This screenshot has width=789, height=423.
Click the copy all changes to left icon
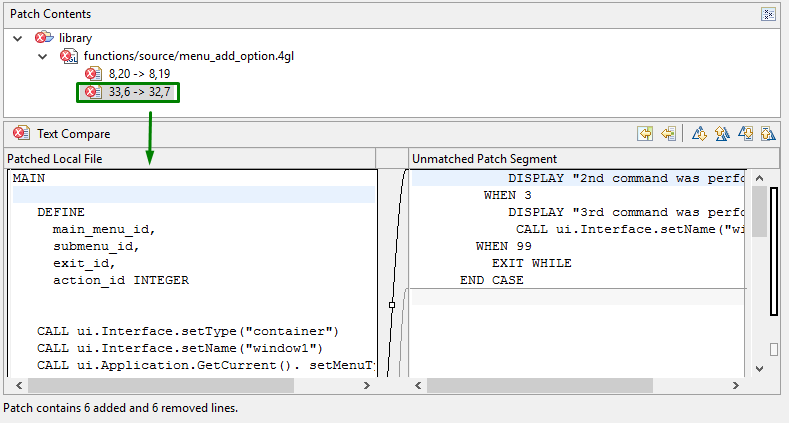click(x=645, y=133)
